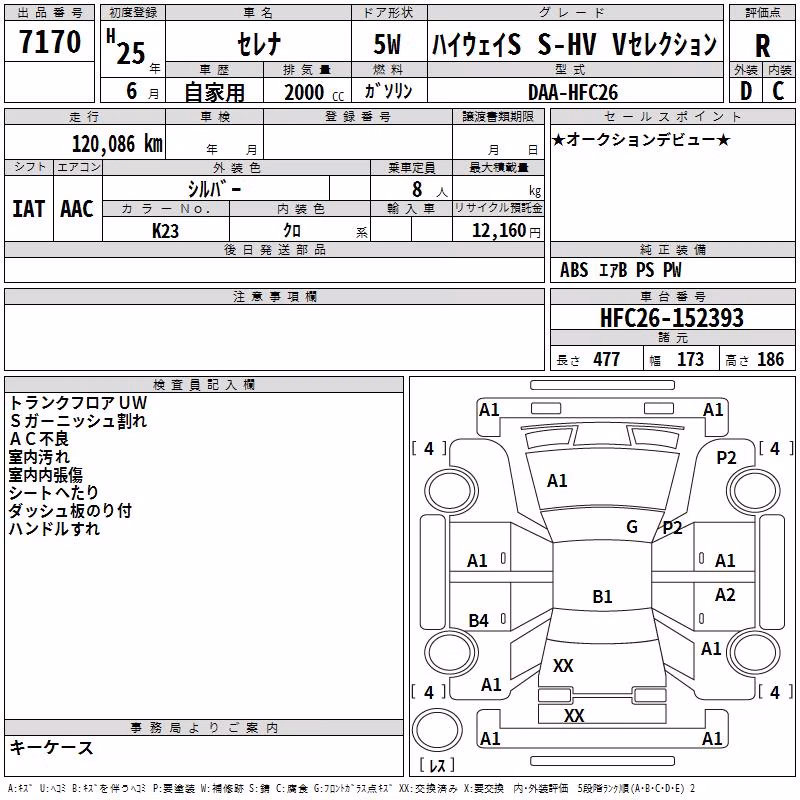Screen dimensions: 800x800
Task: Click the air conditioner value AAC
Action: 77,209
